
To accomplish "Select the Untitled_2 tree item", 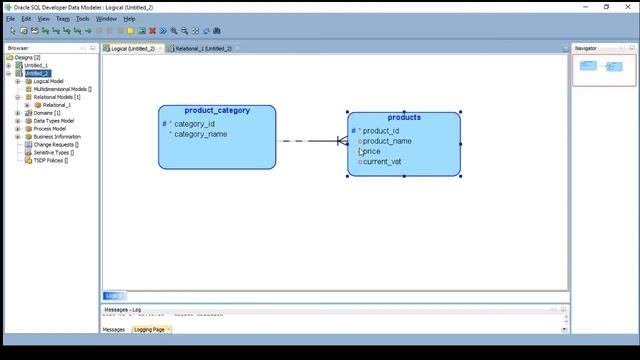I will pos(38,73).
